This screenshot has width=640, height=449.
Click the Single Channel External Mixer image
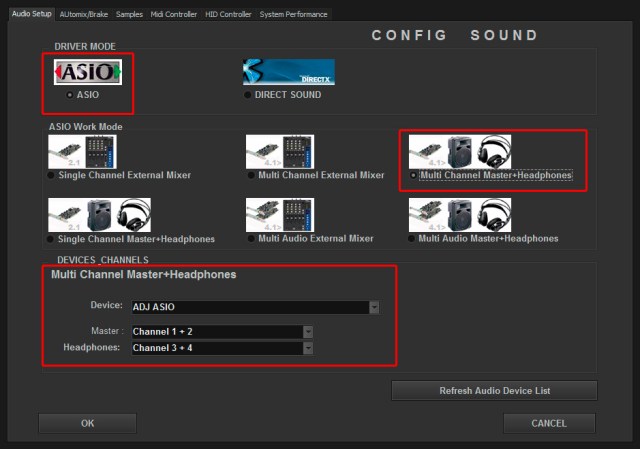coord(82,151)
